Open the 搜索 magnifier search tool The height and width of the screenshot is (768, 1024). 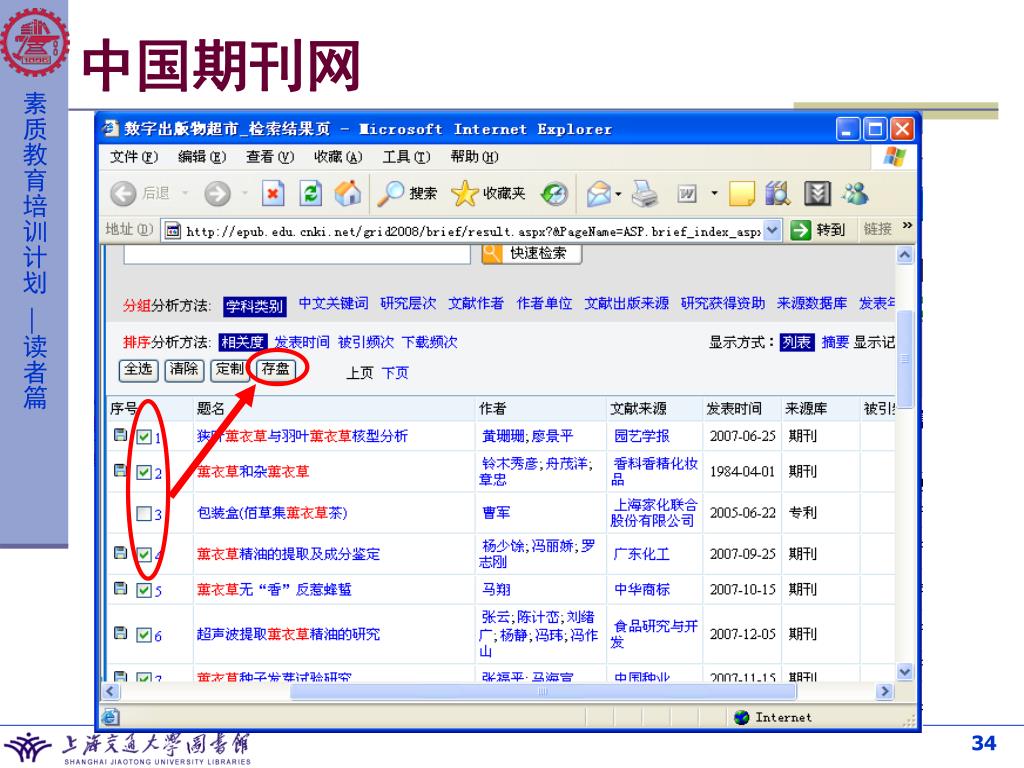click(408, 193)
